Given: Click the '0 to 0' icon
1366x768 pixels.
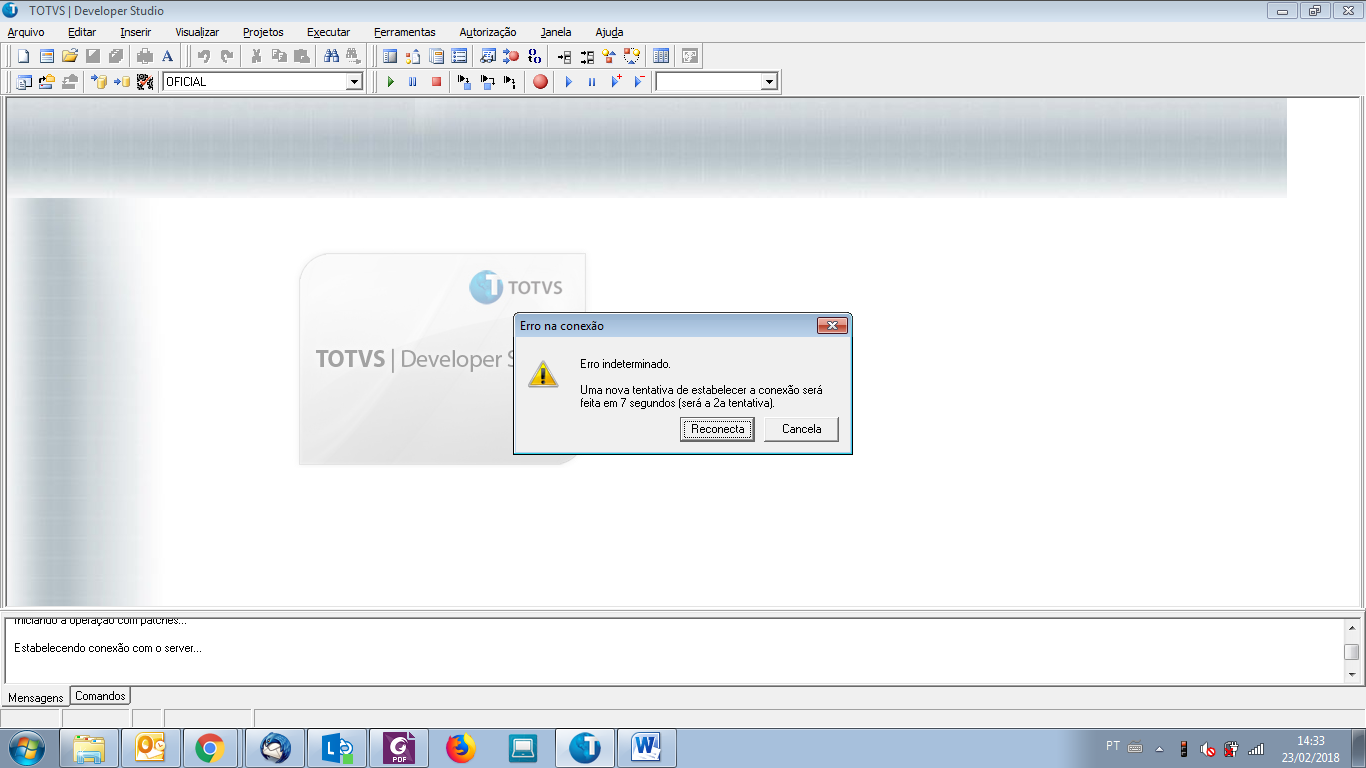Looking at the screenshot, I should 534,56.
